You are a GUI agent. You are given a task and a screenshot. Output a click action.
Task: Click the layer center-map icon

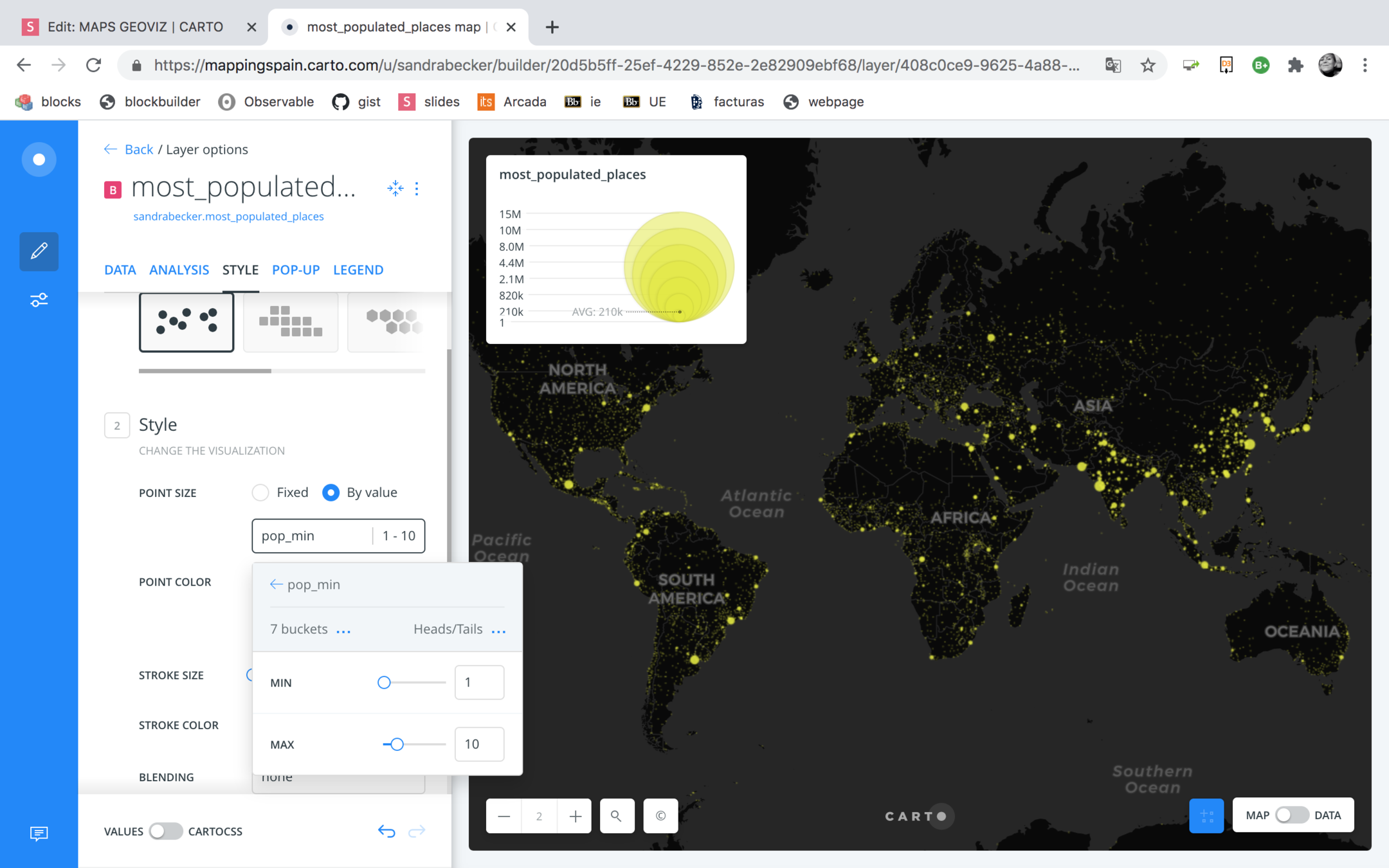tap(395, 188)
